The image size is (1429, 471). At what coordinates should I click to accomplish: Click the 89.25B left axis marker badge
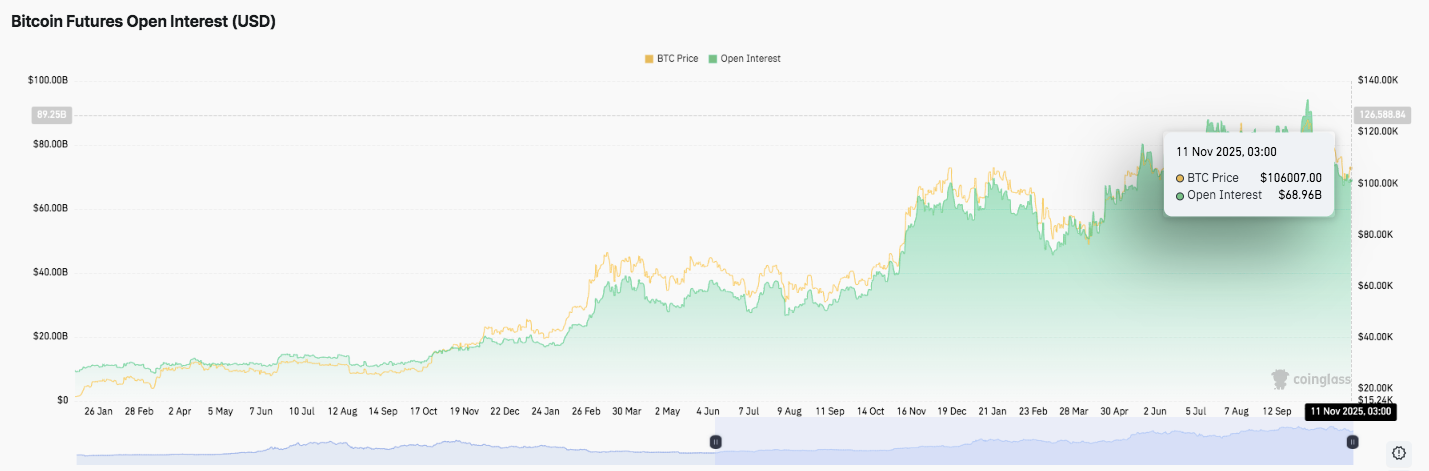click(50, 115)
